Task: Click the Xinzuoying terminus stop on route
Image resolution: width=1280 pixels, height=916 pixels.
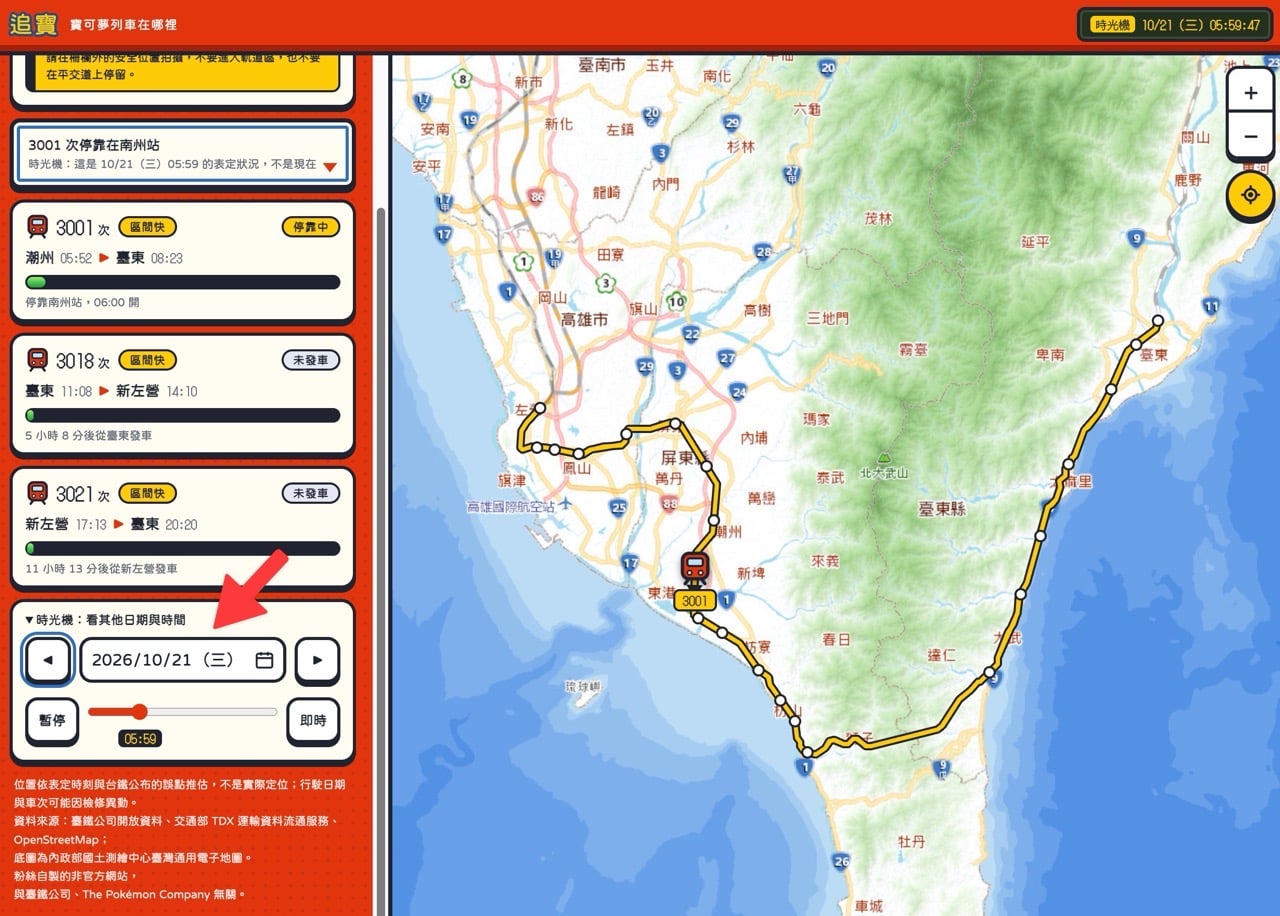Action: [539, 408]
